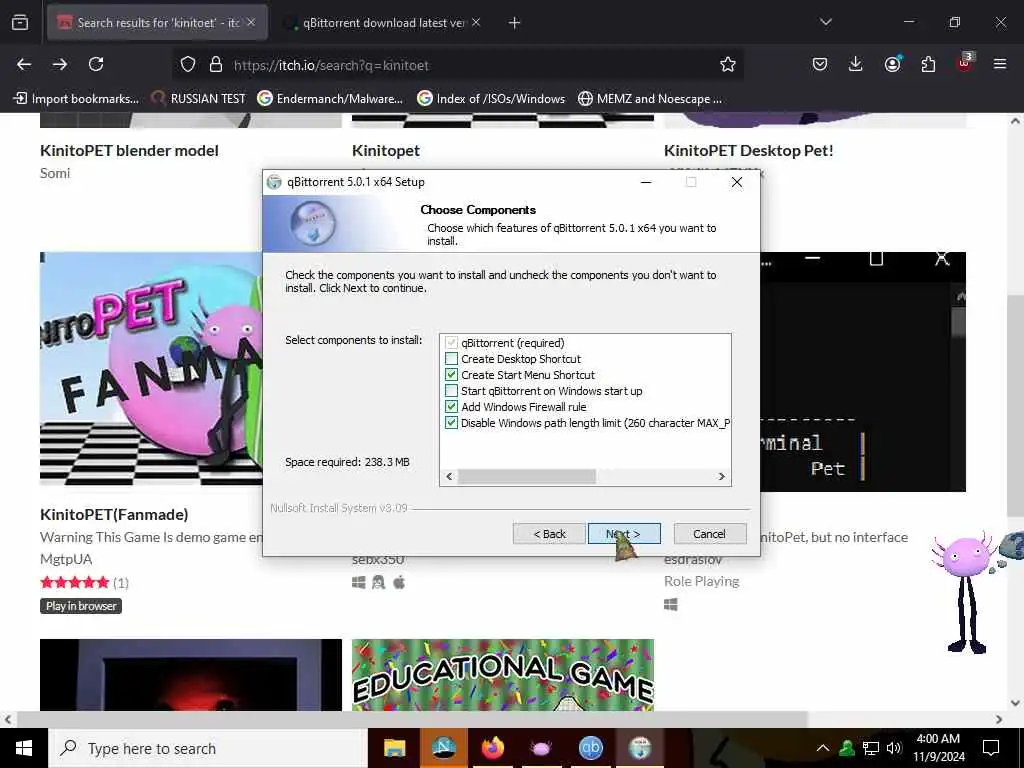Open Endermanch/Malware bookmark
The height and width of the screenshot is (768, 1024).
click(x=330, y=99)
